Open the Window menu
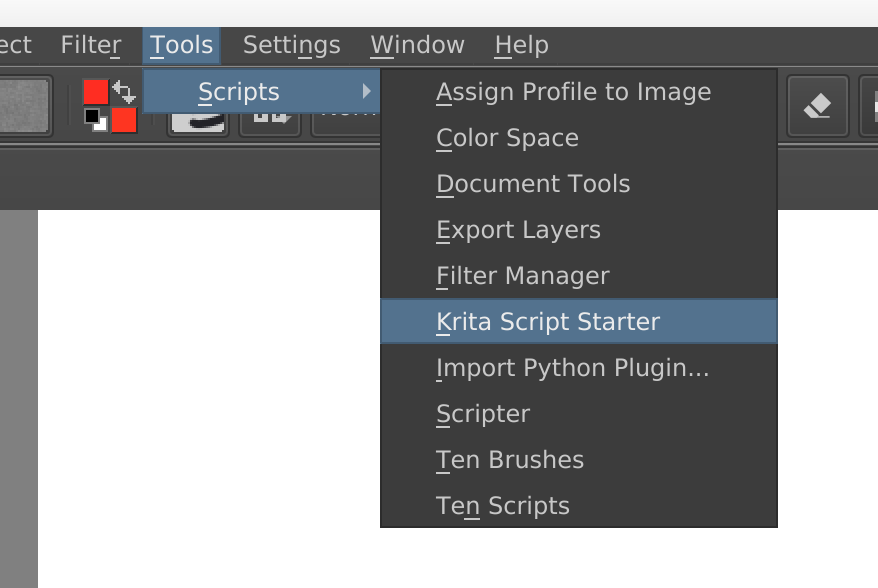Viewport: 878px width, 588px height. tap(417, 45)
